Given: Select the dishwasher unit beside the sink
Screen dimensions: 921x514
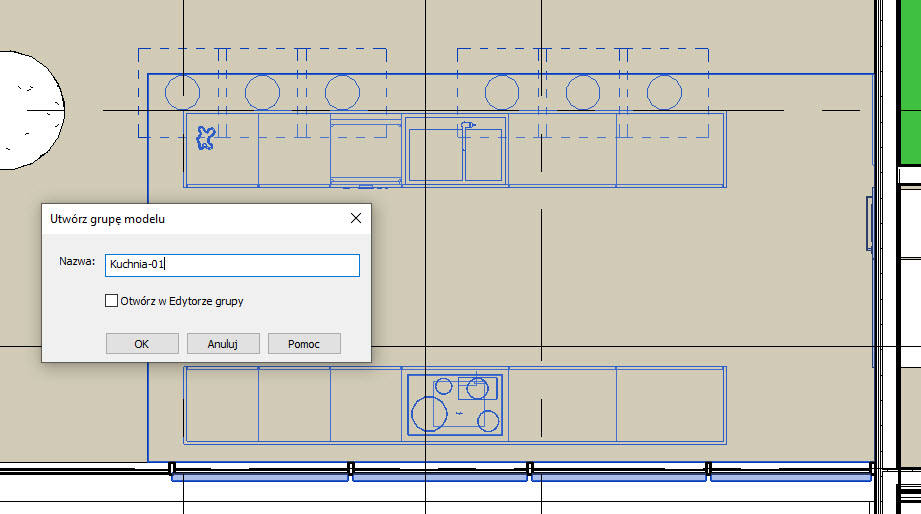Looking at the screenshot, I should 366,150.
